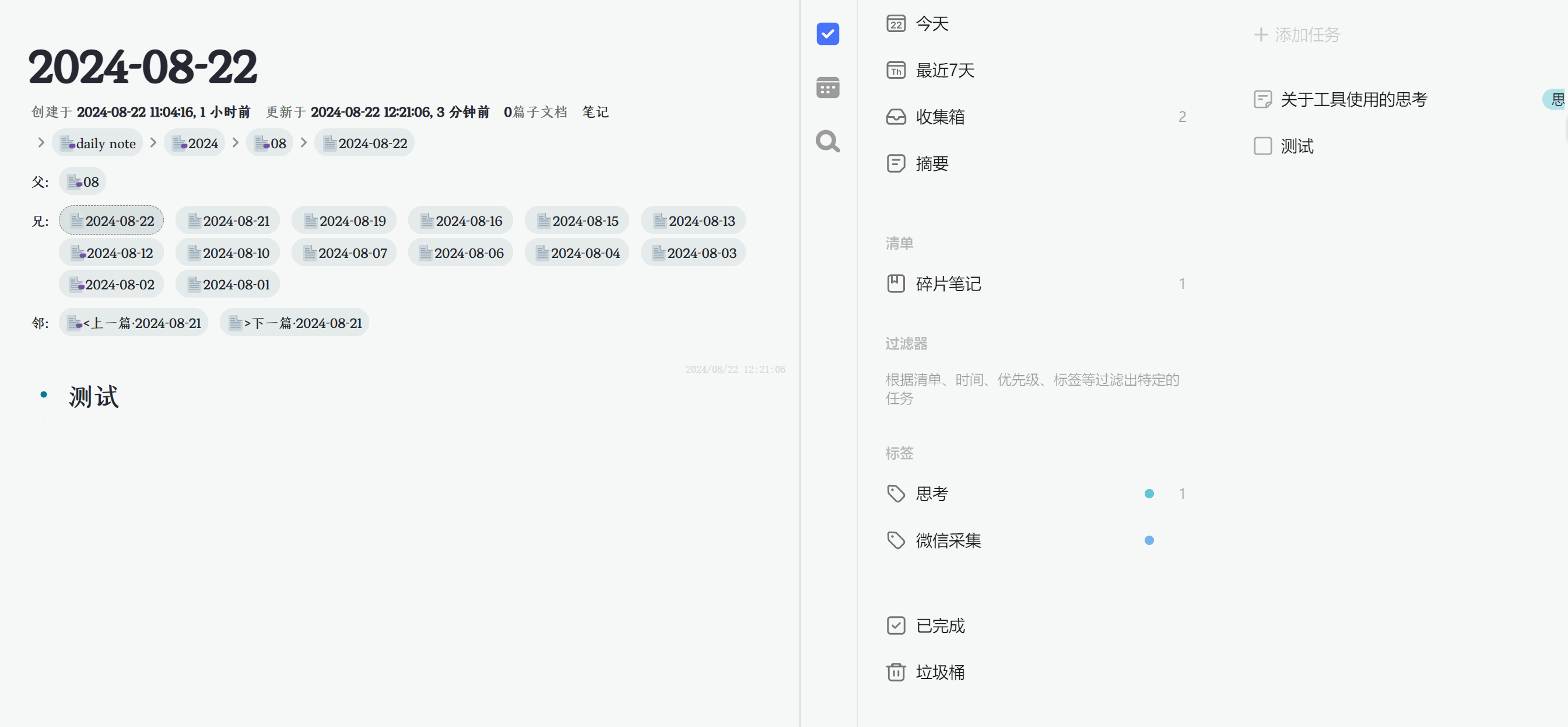Image resolution: width=1568 pixels, height=727 pixels.
Task: Open the task checkmark sidebar icon
Action: (x=827, y=34)
